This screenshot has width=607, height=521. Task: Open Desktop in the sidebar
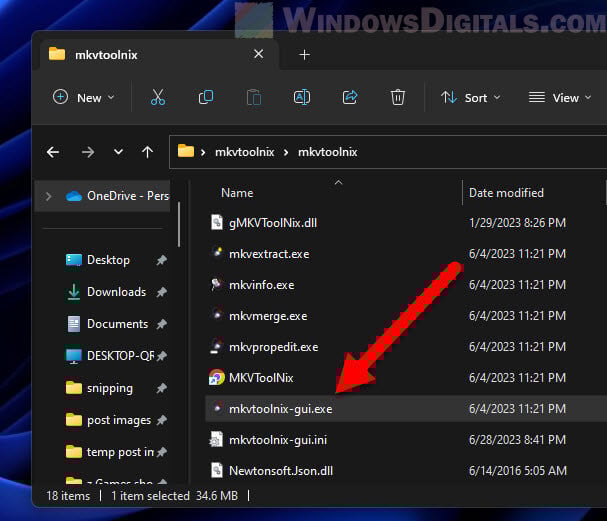point(108,260)
